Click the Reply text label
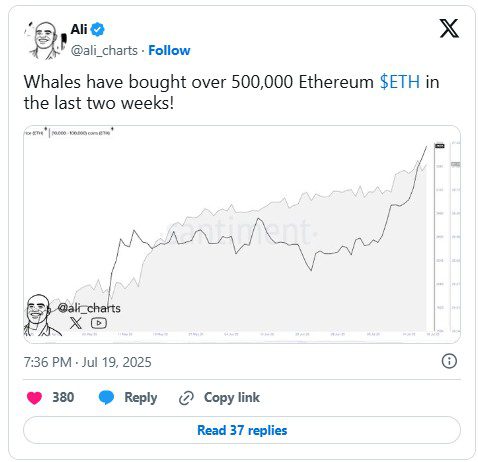The height and width of the screenshot is (462, 478). tap(141, 398)
